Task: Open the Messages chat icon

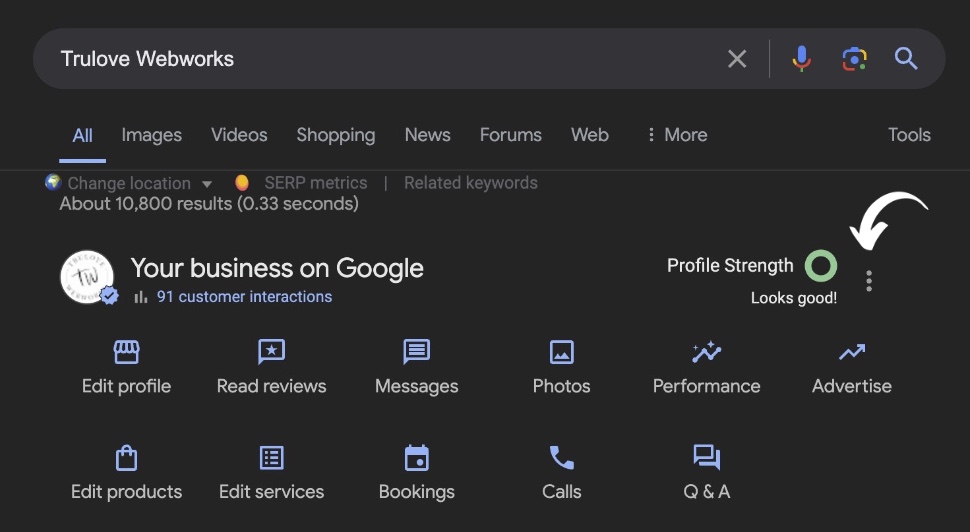Action: click(x=416, y=352)
